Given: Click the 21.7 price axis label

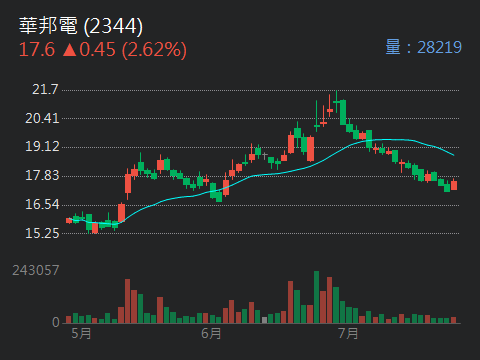Looking at the screenshot, I should pyautogui.click(x=45, y=89).
